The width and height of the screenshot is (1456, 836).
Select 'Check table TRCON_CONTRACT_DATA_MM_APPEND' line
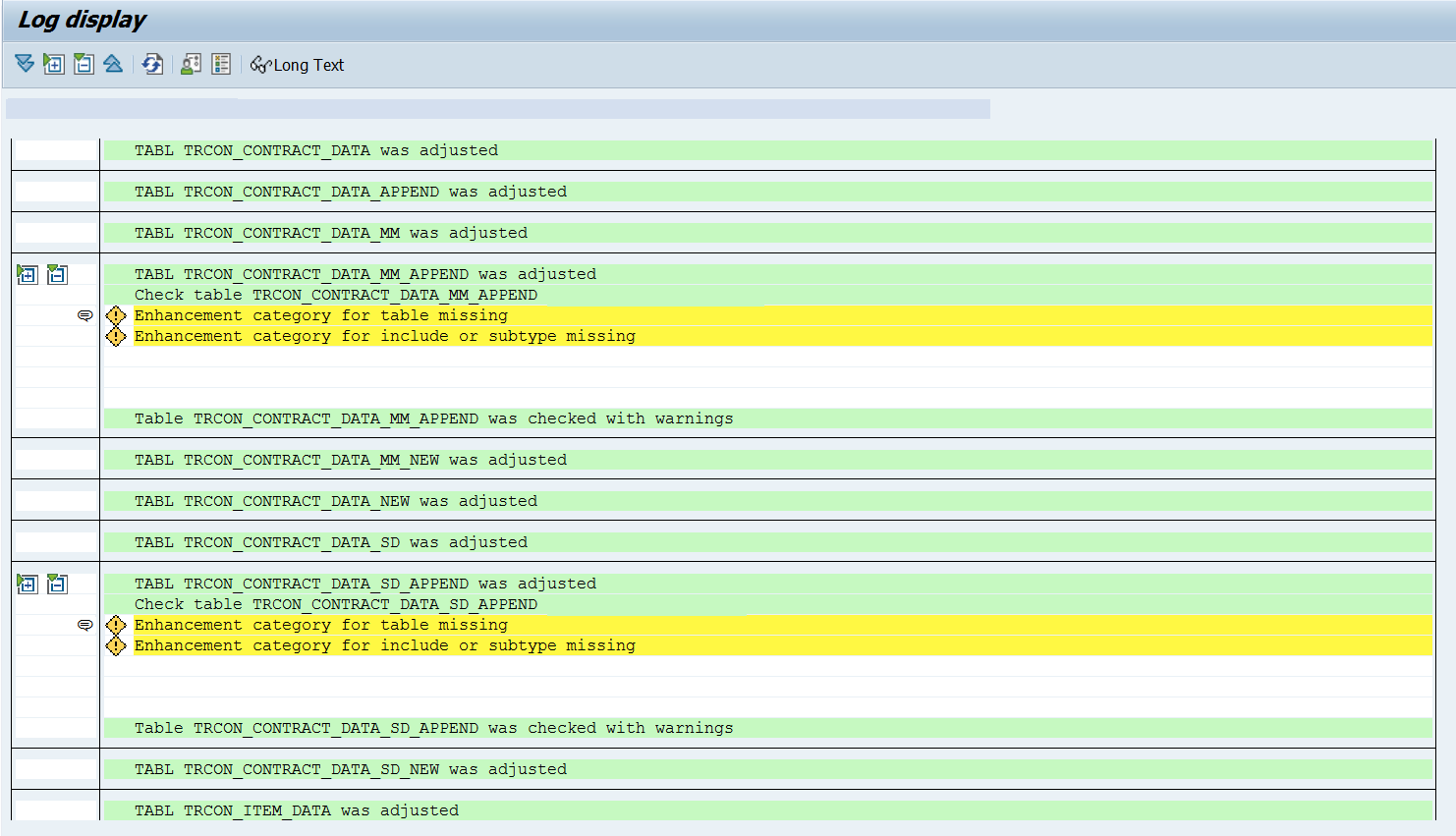tap(767, 295)
